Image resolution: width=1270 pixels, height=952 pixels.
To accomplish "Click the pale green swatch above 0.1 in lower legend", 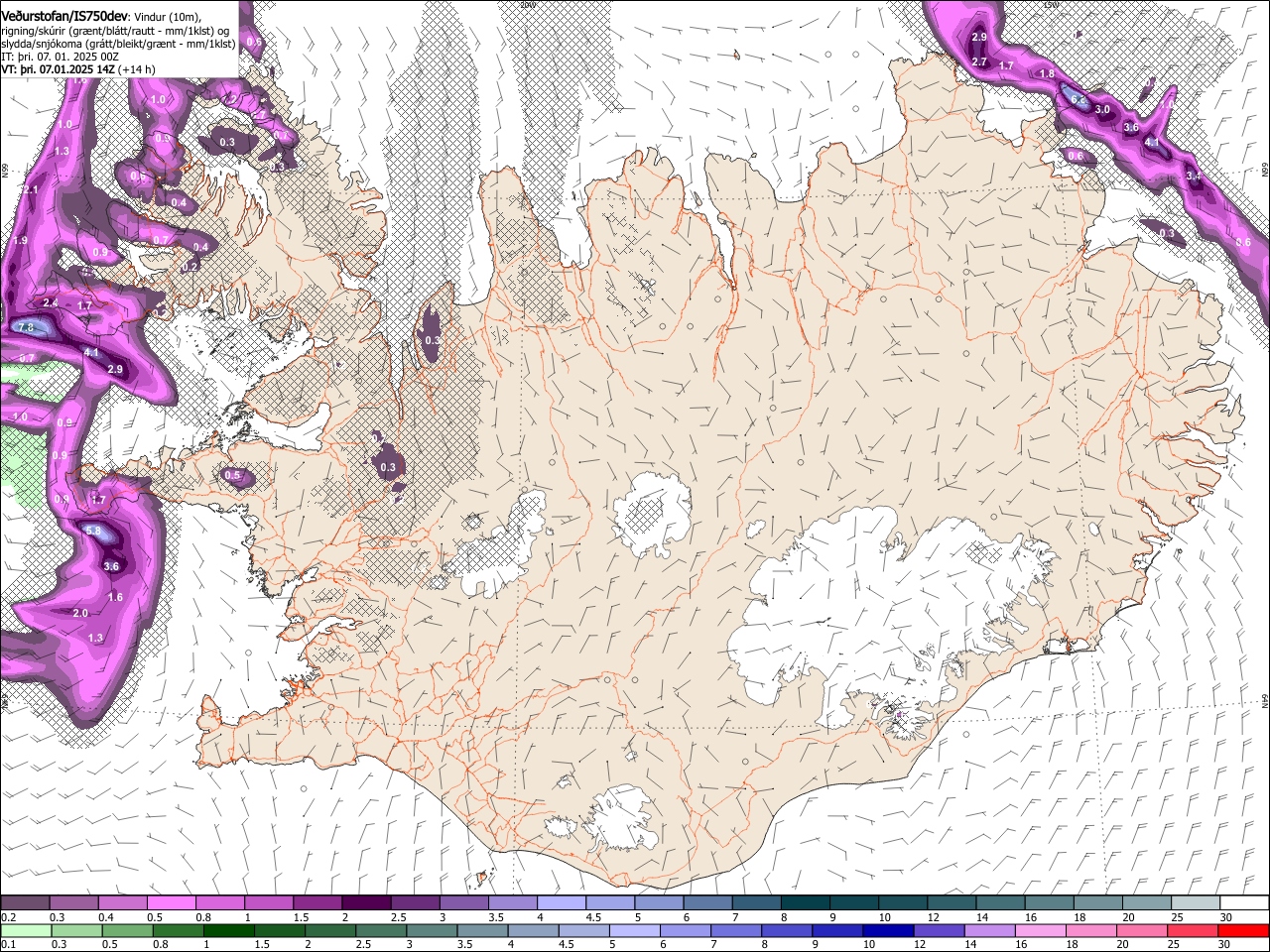I will [x=26, y=930].
